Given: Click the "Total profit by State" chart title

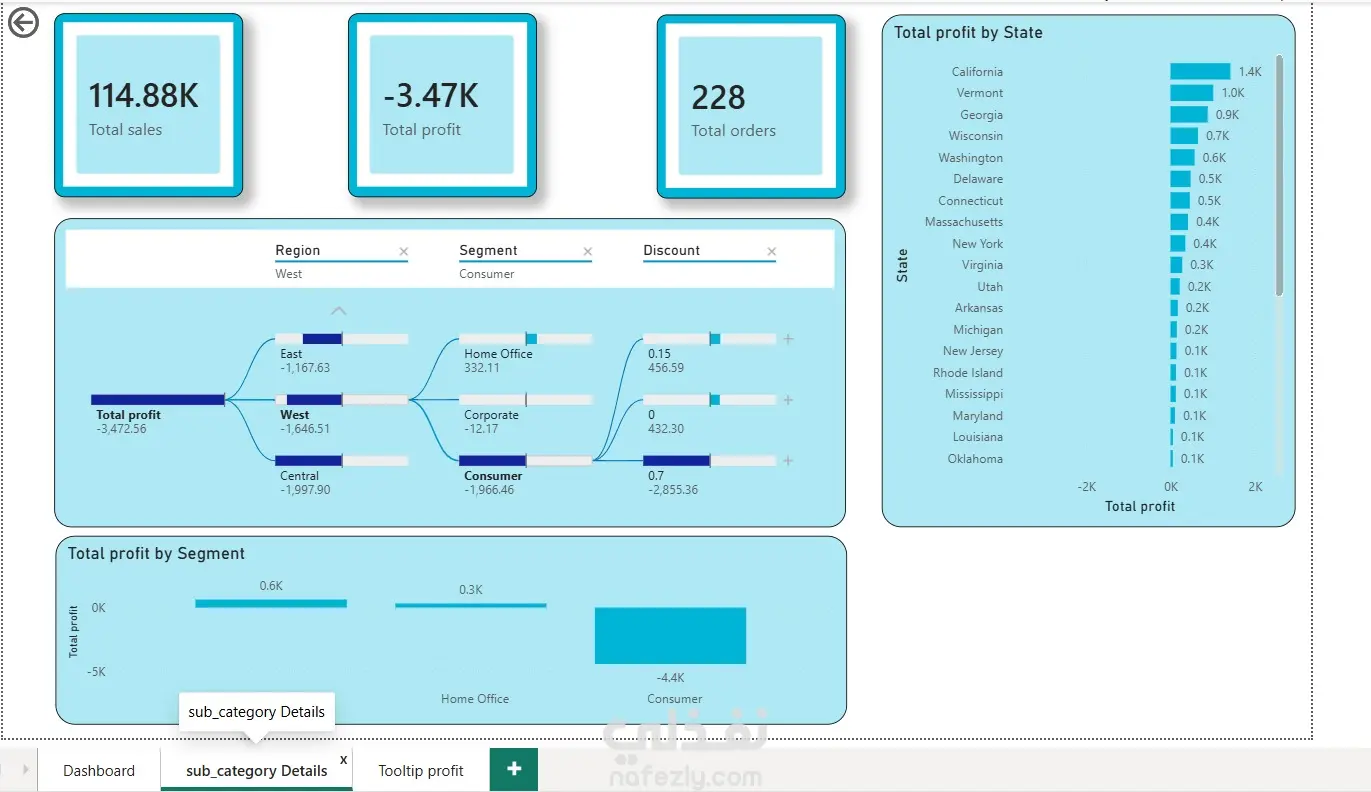Looking at the screenshot, I should pyautogui.click(x=968, y=33).
